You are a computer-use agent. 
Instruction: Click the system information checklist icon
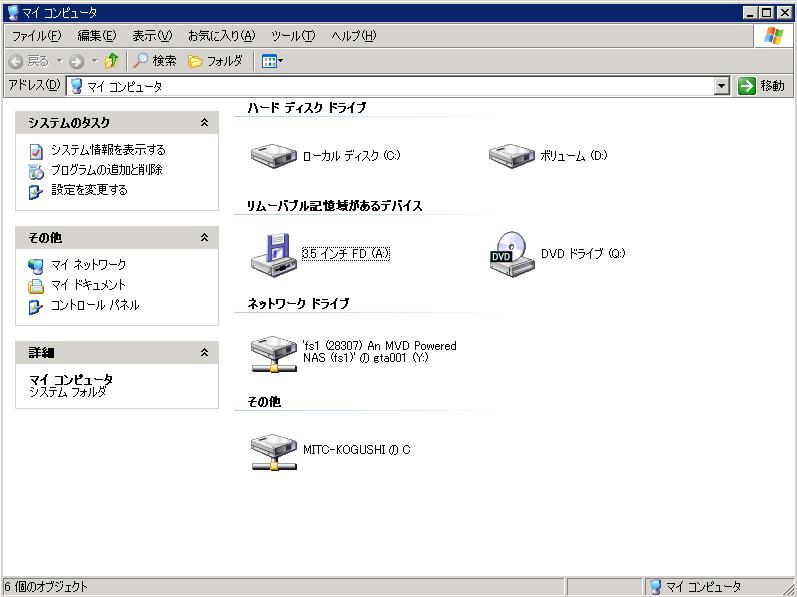36,151
